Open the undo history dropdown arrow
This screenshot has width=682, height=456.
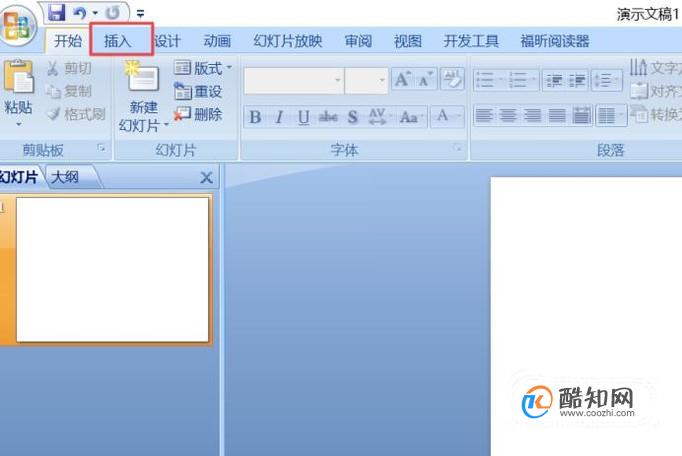(x=95, y=13)
